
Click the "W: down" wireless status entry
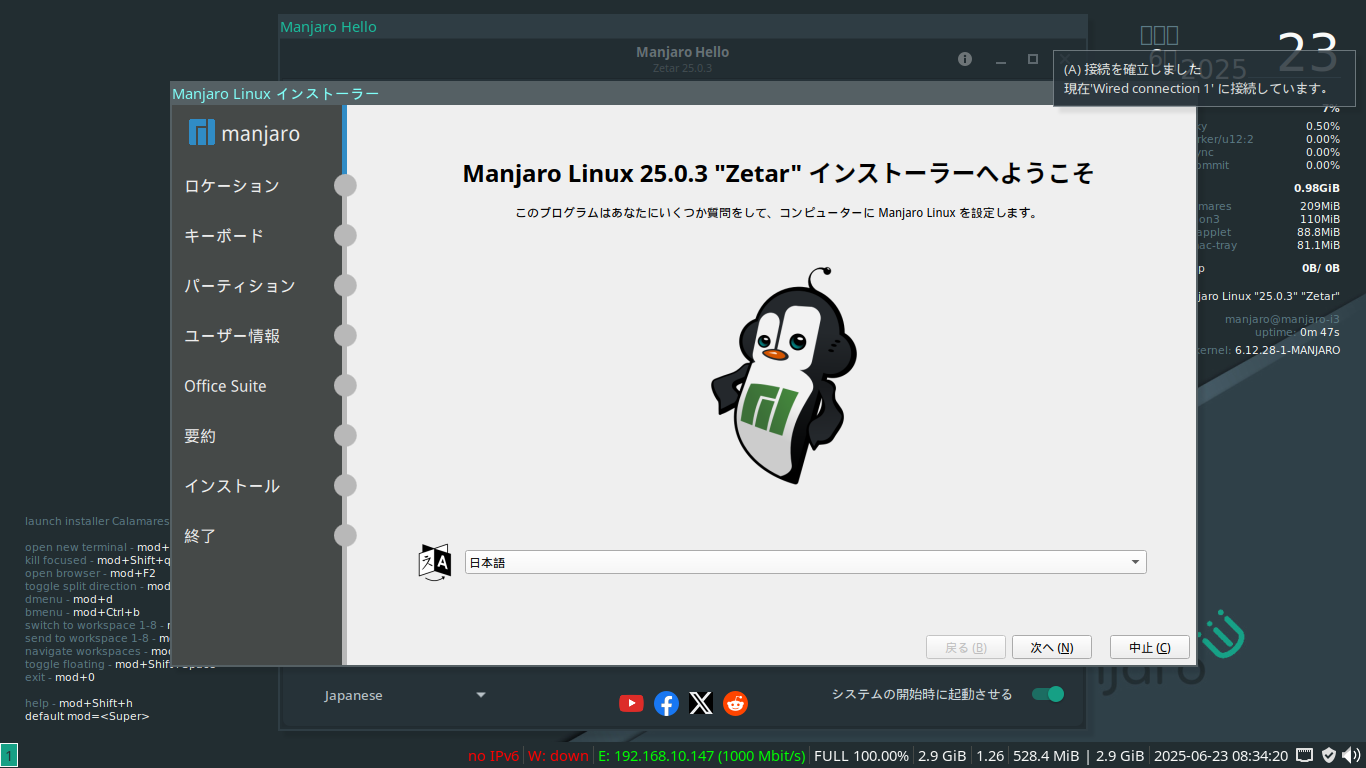tap(558, 756)
